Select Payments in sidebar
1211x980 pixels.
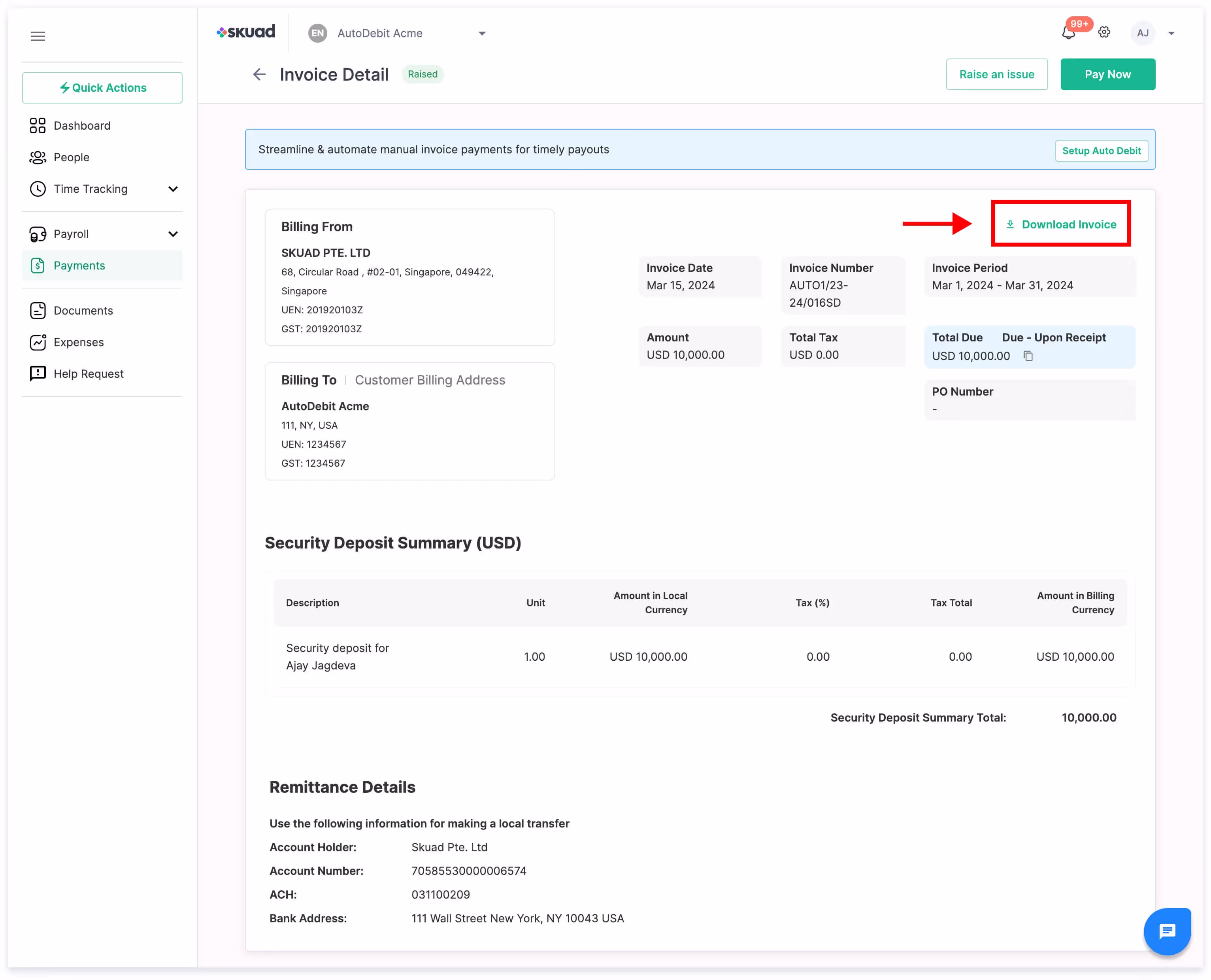pyautogui.click(x=79, y=266)
